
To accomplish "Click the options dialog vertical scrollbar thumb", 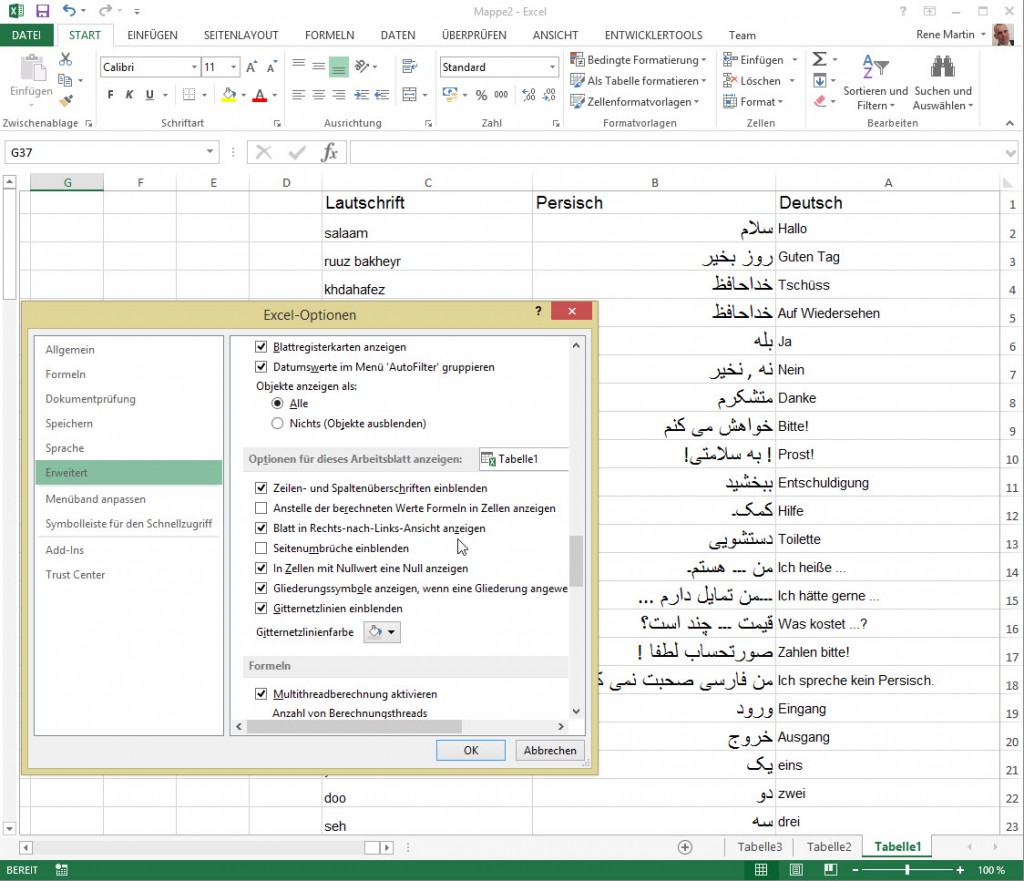I will tap(576, 560).
